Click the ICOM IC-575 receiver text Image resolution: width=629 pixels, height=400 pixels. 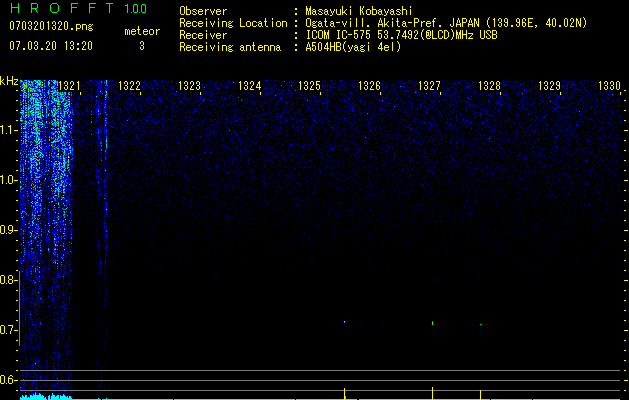[x=401, y=35]
